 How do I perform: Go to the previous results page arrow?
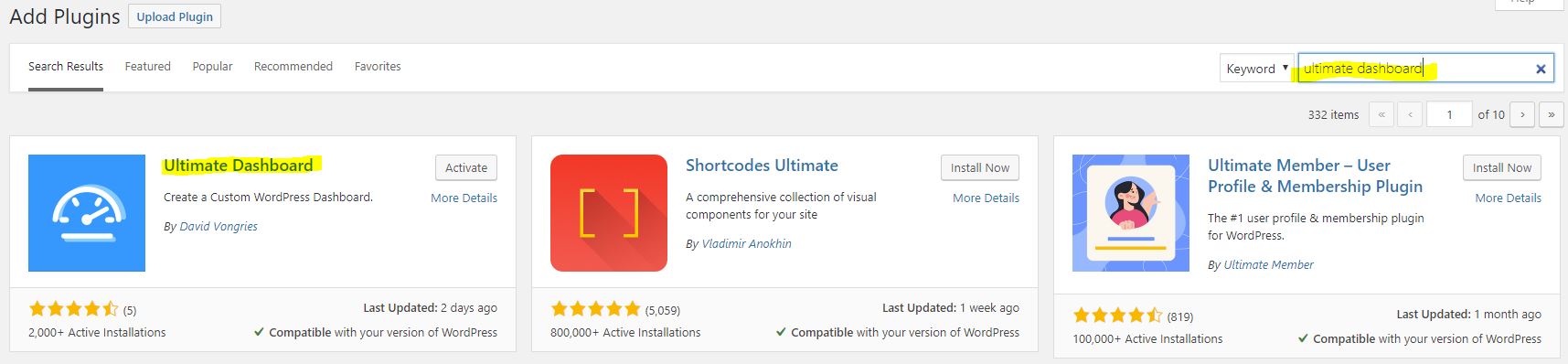click(1411, 114)
